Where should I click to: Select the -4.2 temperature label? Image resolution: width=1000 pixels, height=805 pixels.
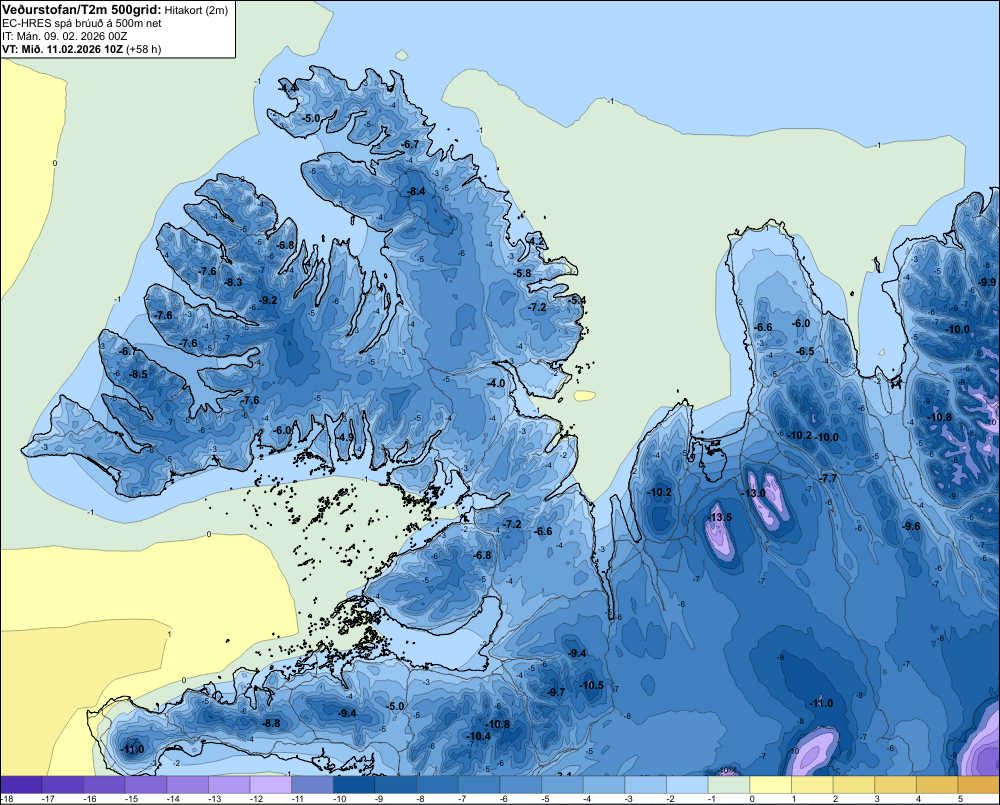tap(537, 241)
